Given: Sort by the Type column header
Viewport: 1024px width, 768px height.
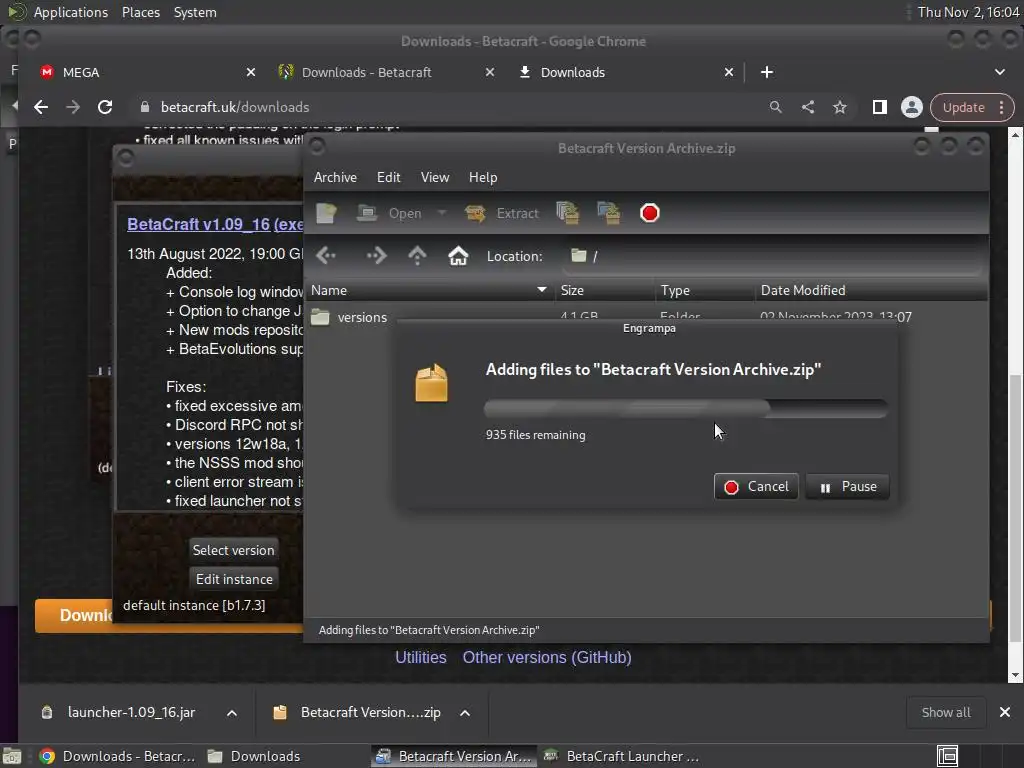Looking at the screenshot, I should pyautogui.click(x=705, y=291).
